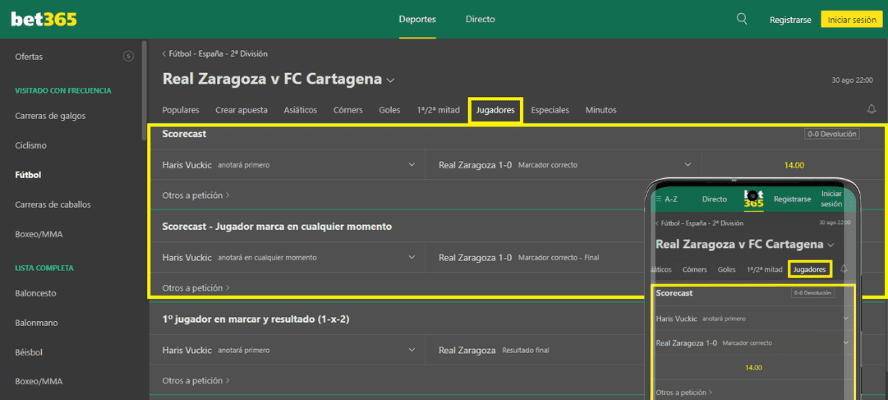This screenshot has height=400, width=888.
Task: Open Haris Vuckic dropdown under 1º jugador en marcar
Action: (x=288, y=350)
